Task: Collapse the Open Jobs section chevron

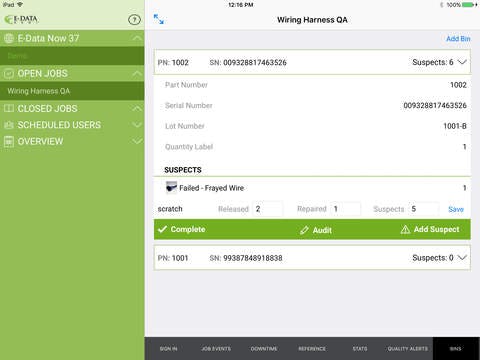Action: 137,73
